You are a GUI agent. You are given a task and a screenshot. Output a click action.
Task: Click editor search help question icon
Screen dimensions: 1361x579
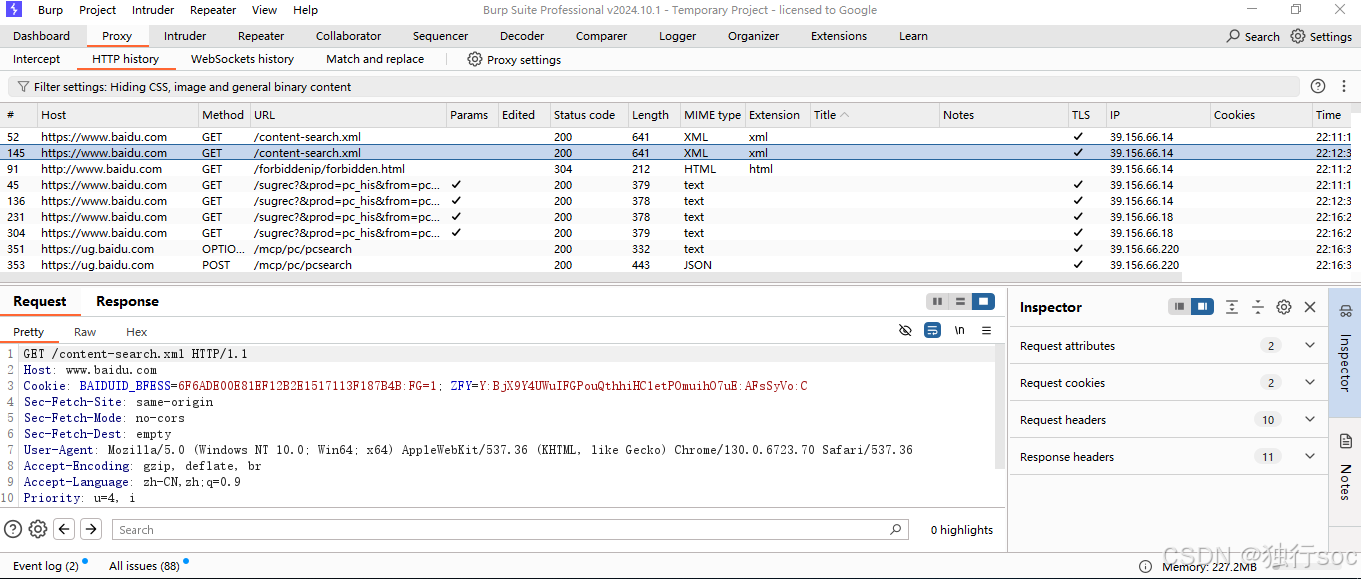coord(13,529)
